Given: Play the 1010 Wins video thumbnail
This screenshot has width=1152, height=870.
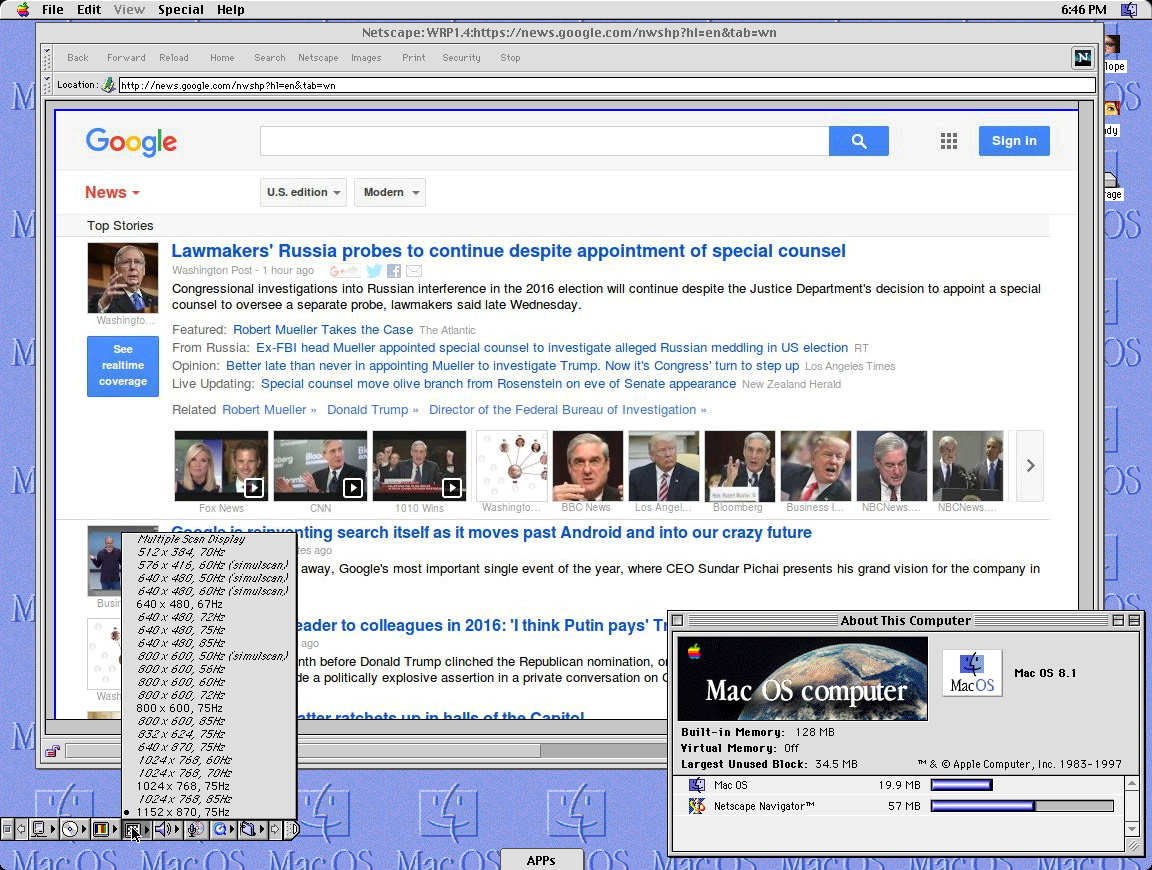Looking at the screenshot, I should [420, 466].
